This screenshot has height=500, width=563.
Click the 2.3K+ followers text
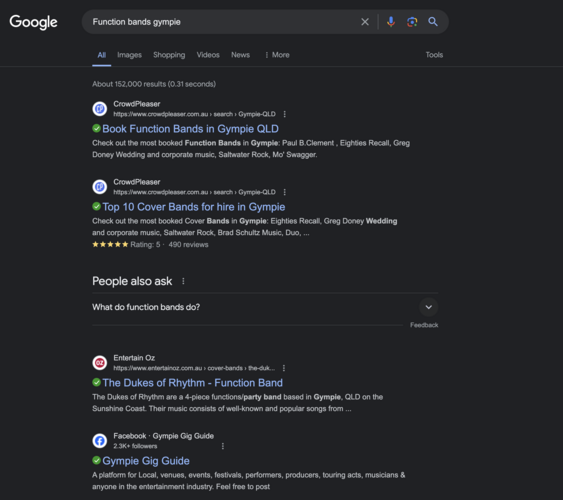click(135, 446)
